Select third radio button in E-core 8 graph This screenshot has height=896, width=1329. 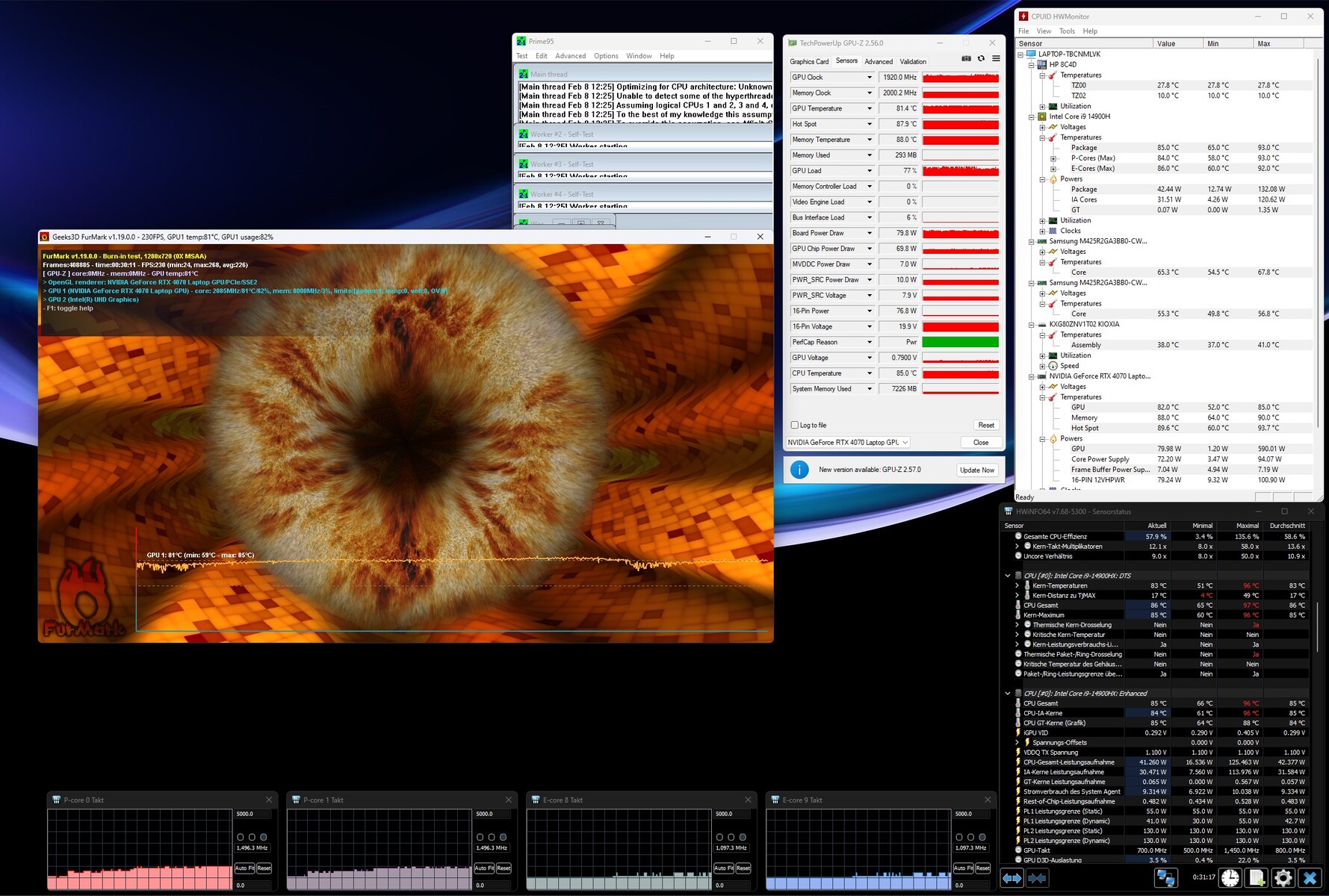743,837
